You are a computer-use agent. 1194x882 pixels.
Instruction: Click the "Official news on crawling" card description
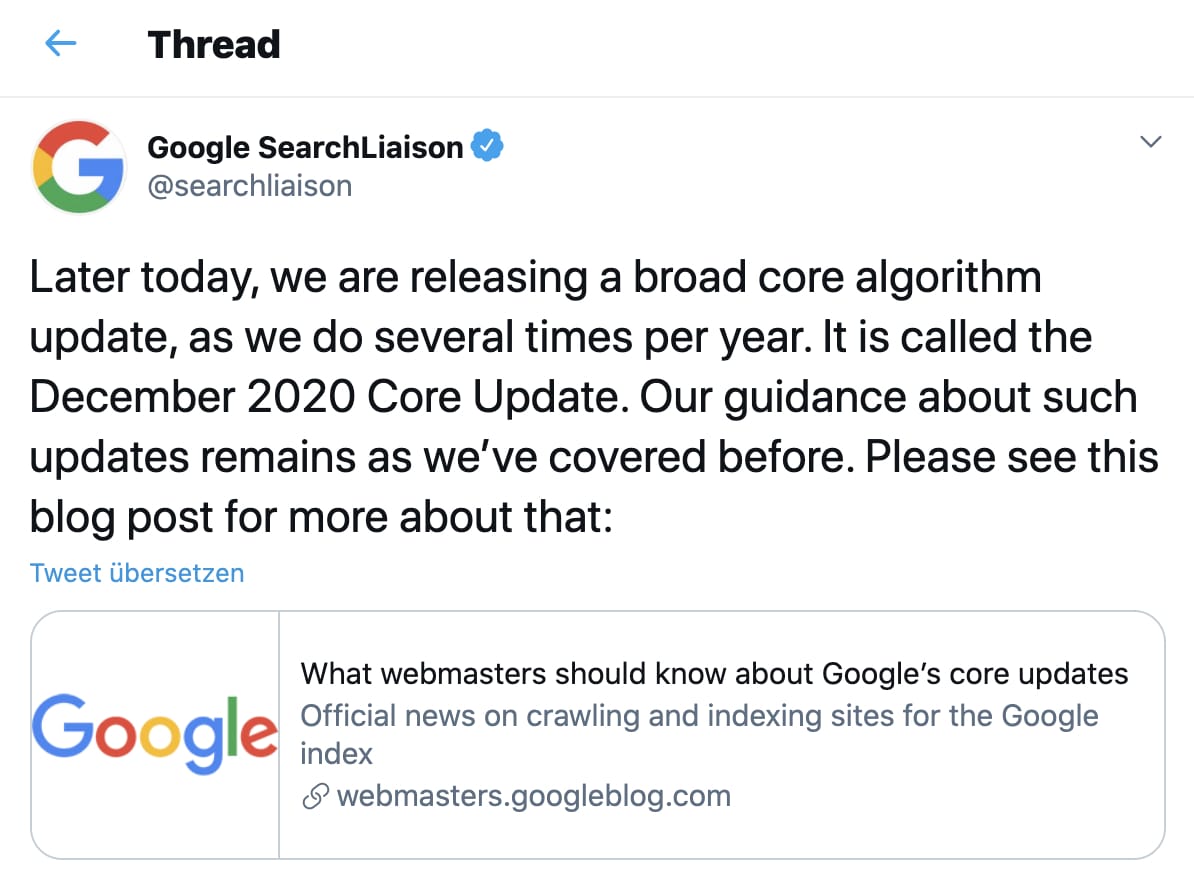[699, 716]
